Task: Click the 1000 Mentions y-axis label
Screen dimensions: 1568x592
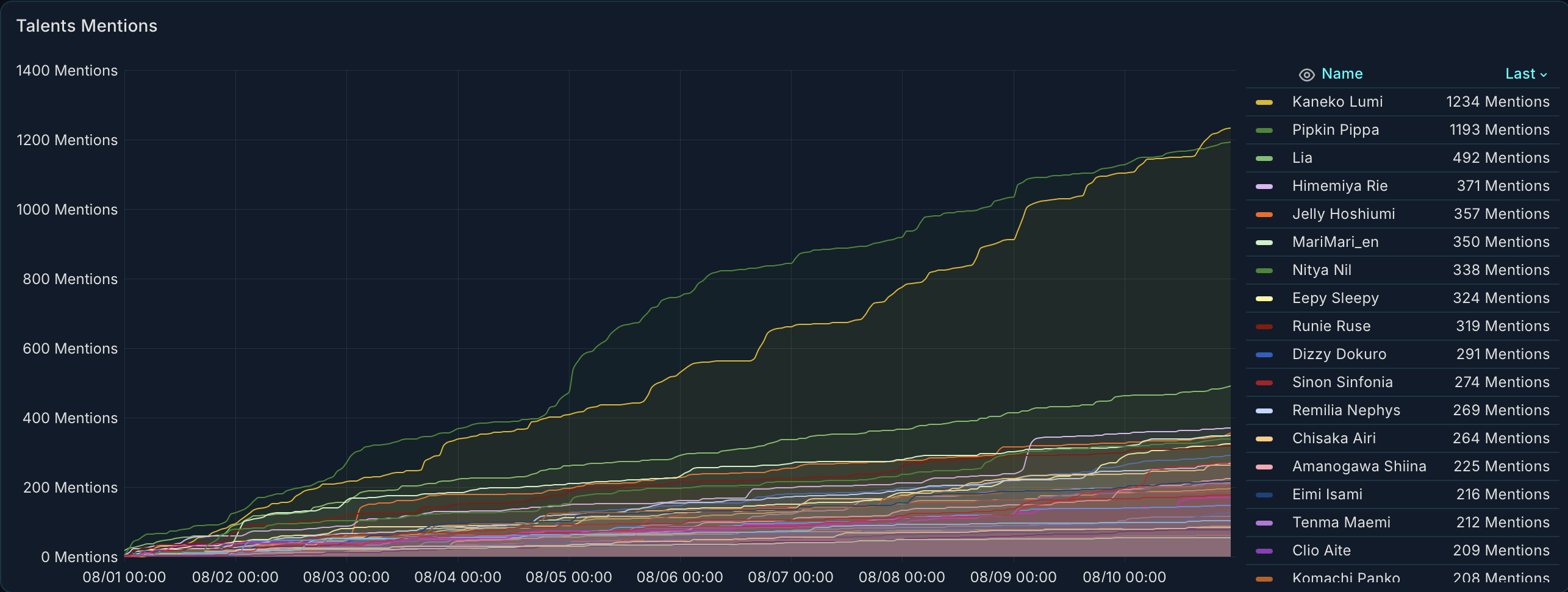Action: (x=67, y=210)
